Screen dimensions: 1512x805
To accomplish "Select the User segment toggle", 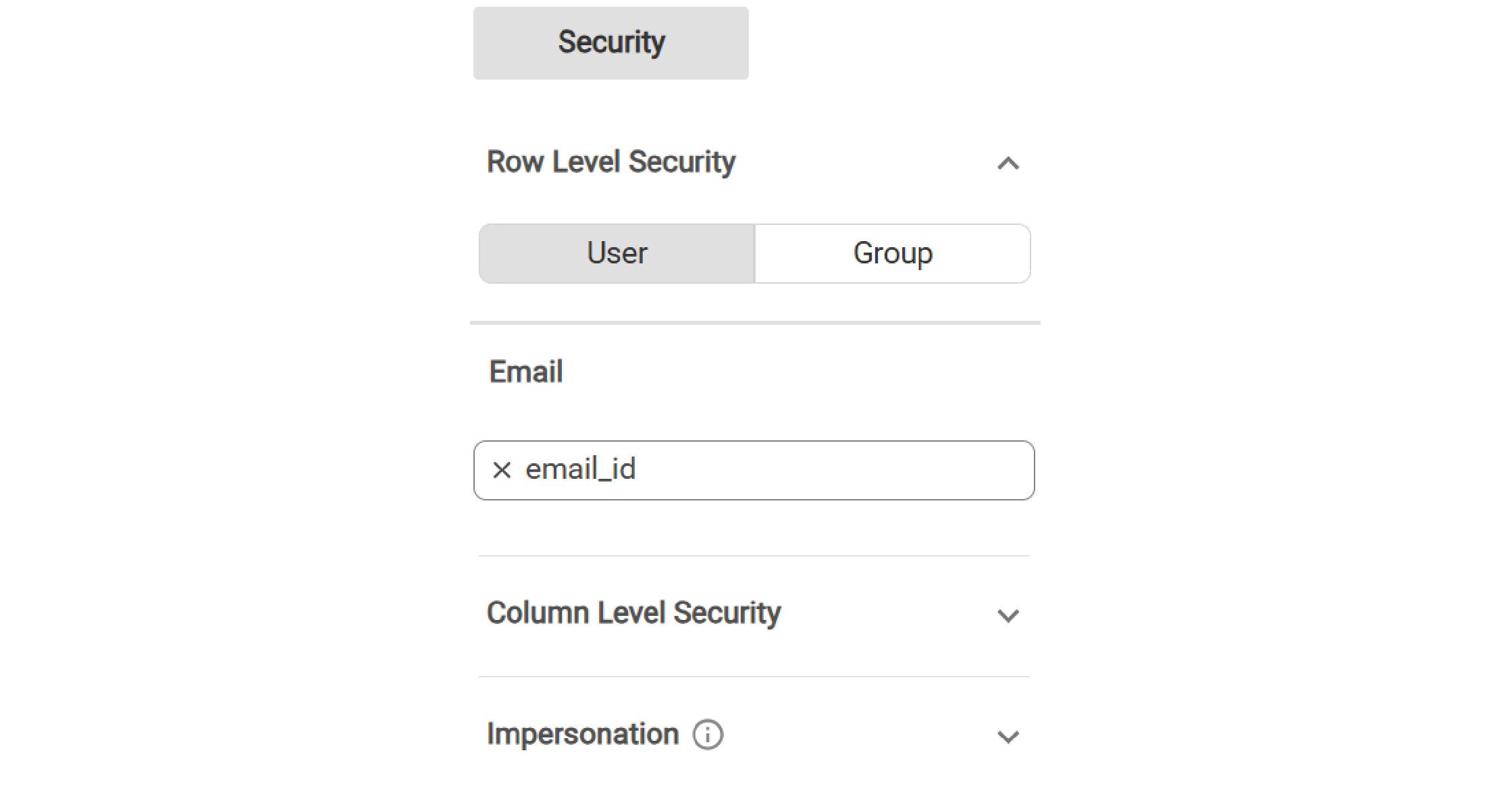I will click(x=617, y=253).
